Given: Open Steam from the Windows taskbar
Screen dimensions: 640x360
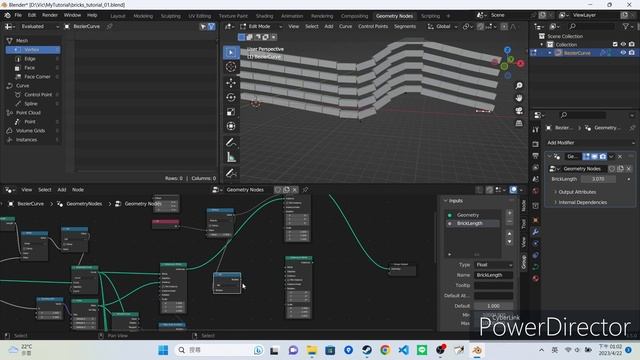Looking at the screenshot, I should coord(367,350).
